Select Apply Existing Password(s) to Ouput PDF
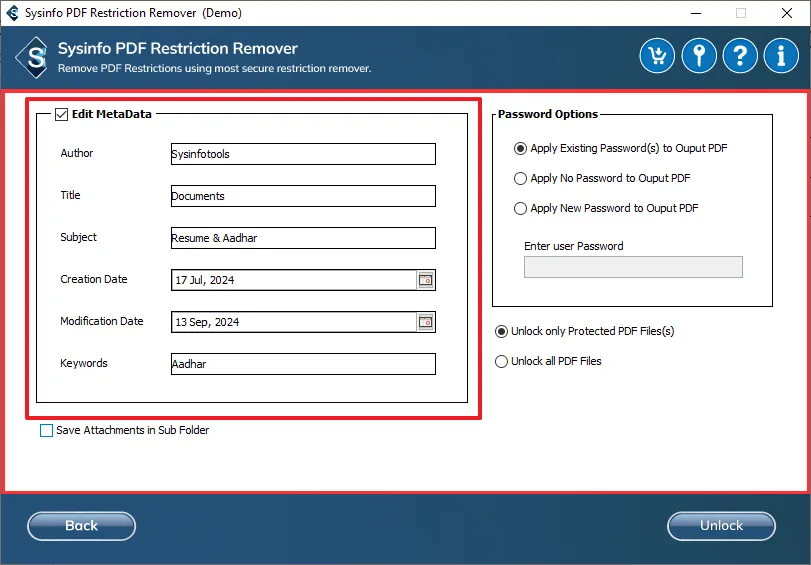 click(520, 148)
